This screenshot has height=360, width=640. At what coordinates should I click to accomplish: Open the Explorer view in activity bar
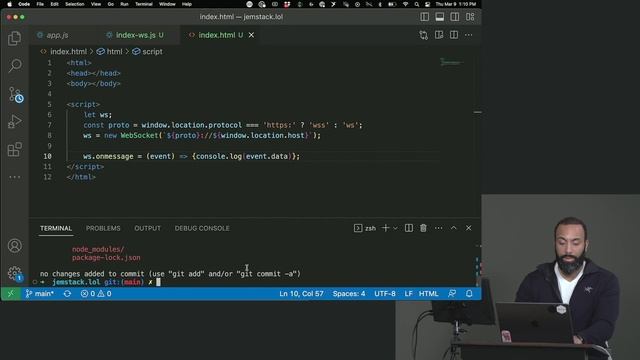pos(15,38)
